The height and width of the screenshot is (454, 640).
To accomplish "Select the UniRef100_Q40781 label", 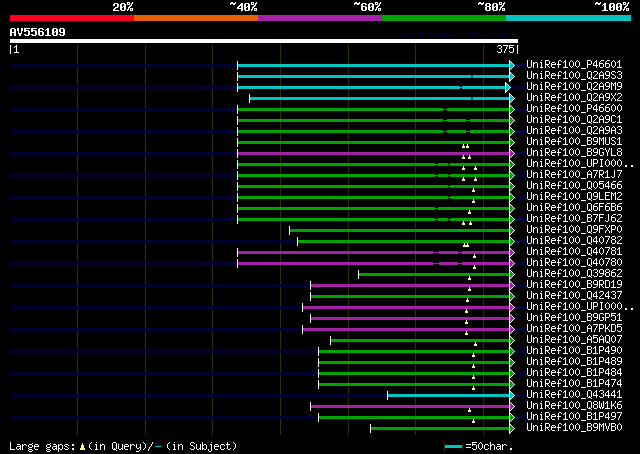I will 574,252.
